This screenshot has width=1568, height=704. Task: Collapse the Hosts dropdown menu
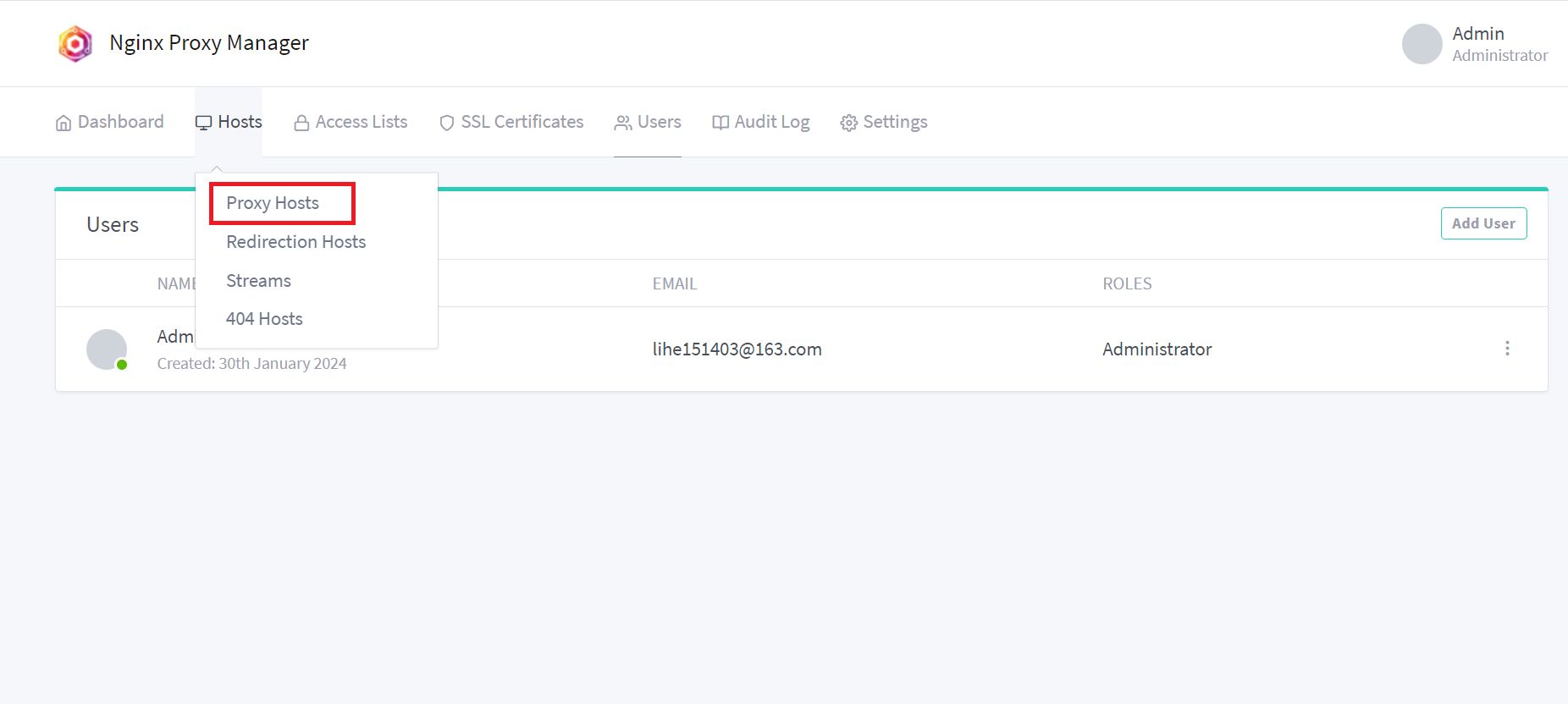tap(229, 122)
